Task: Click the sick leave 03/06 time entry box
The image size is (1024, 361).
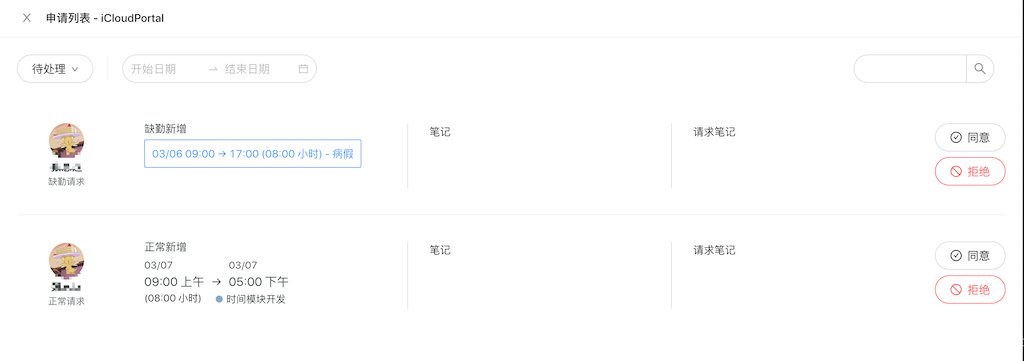Action: click(253, 154)
